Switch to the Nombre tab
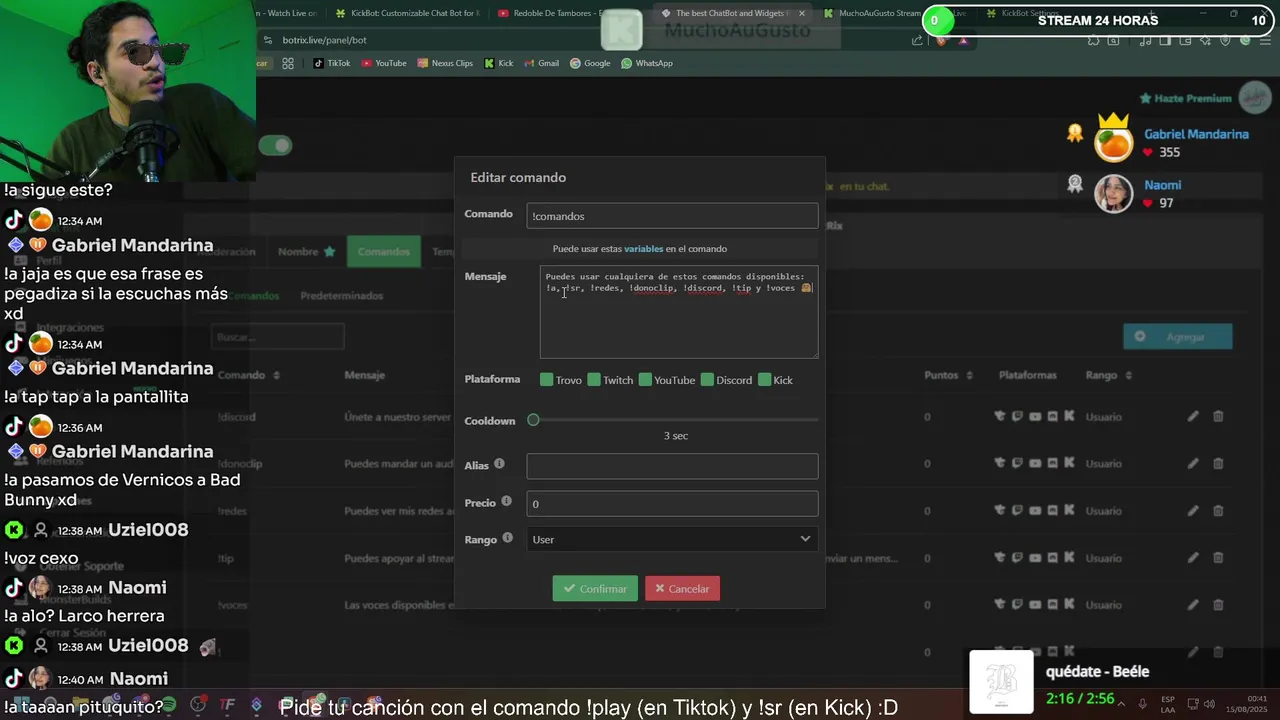Viewport: 1280px width, 720px height. coord(306,252)
